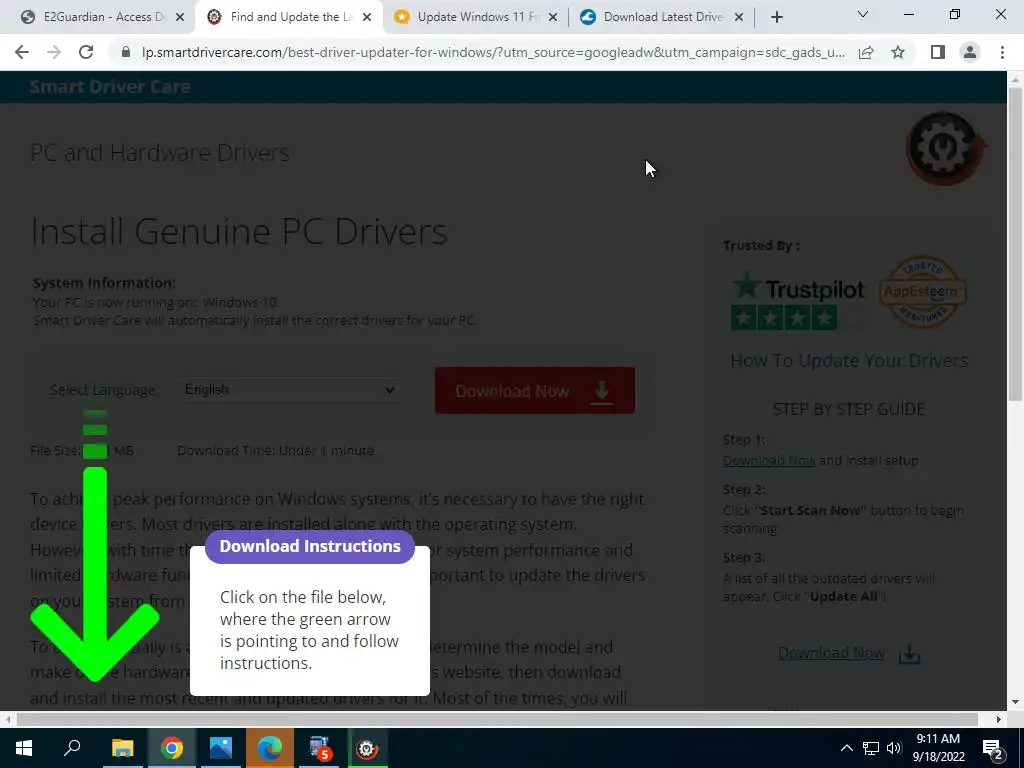Click the padlock site info icon
This screenshot has width=1024, height=768.
click(x=126, y=52)
